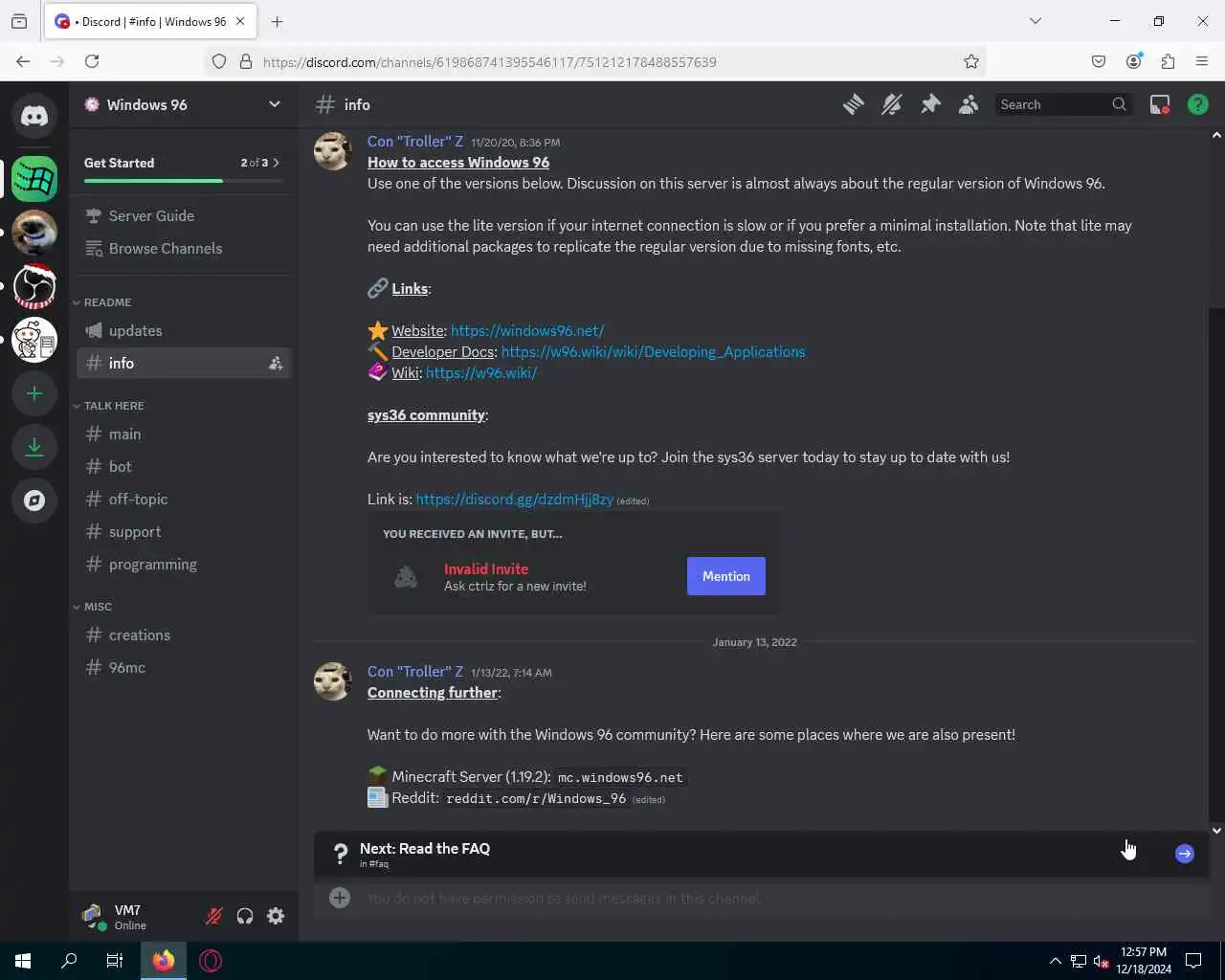Open the Windows Start button
Viewport: 1225px width, 980px height.
(x=23, y=961)
